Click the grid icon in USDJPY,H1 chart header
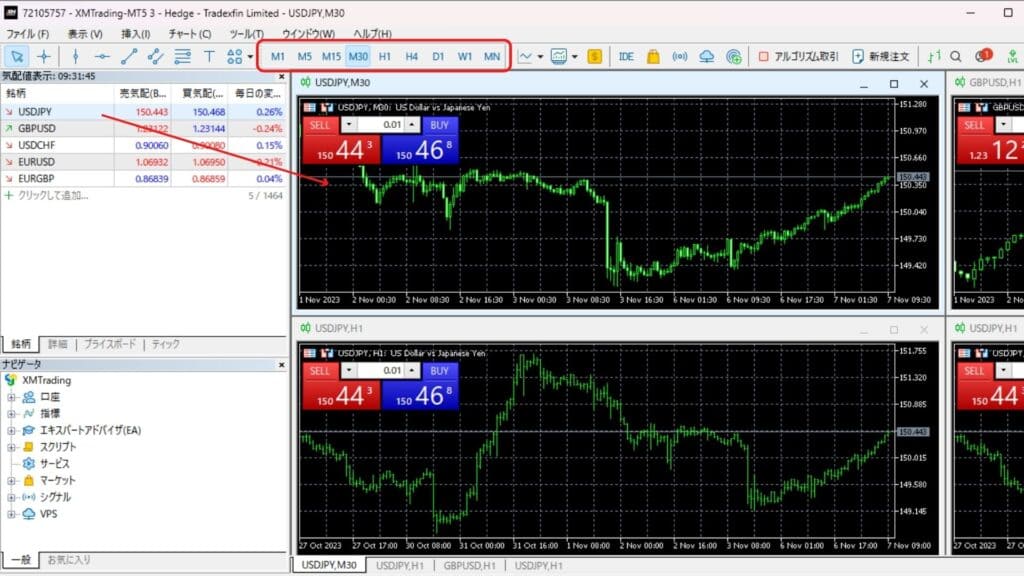 [310, 353]
